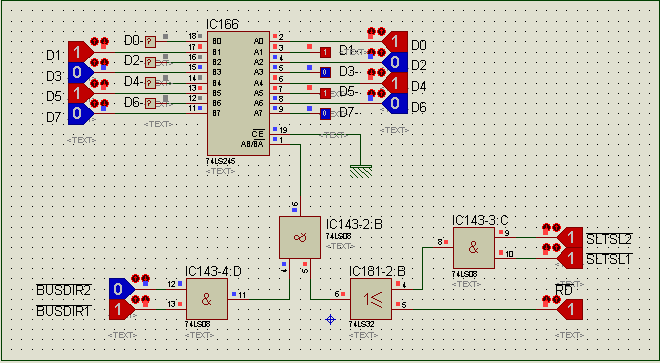Toggle the BUSDIR1 logic state

(x=122, y=310)
